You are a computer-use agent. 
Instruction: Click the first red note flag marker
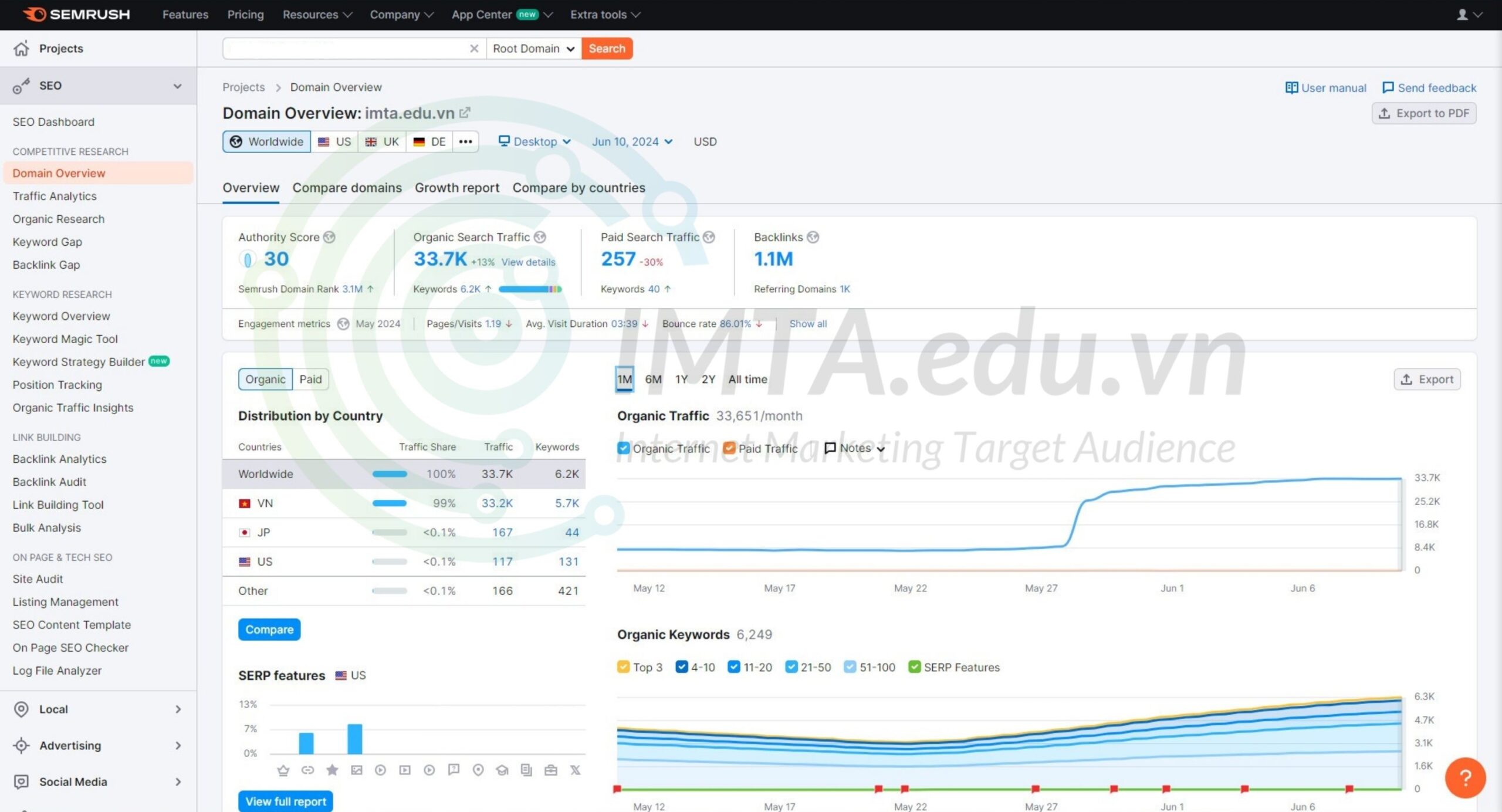pyautogui.click(x=617, y=789)
